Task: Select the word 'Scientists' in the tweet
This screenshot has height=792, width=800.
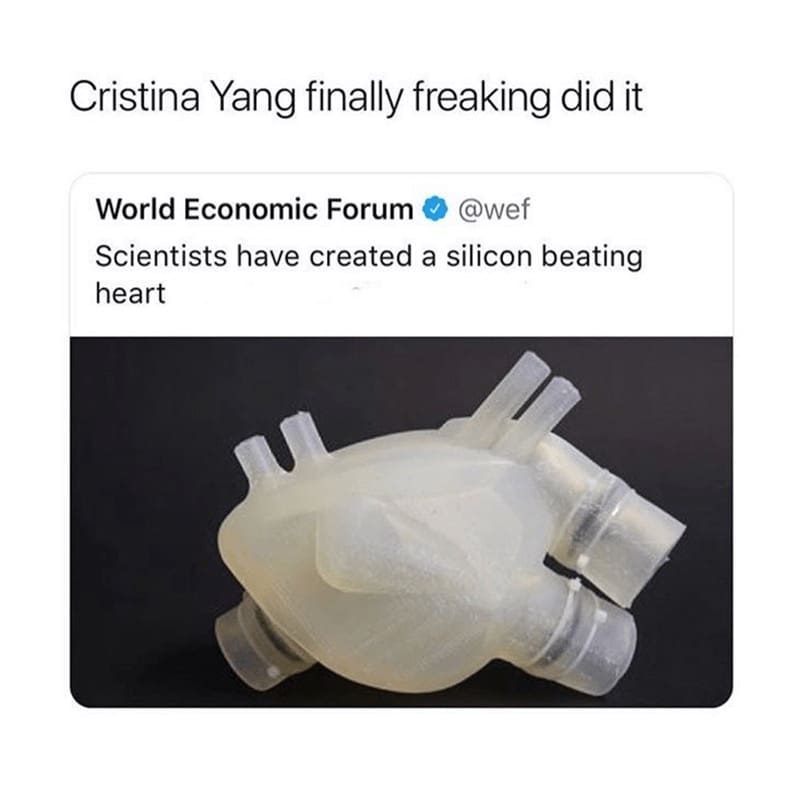Action: coord(161,256)
